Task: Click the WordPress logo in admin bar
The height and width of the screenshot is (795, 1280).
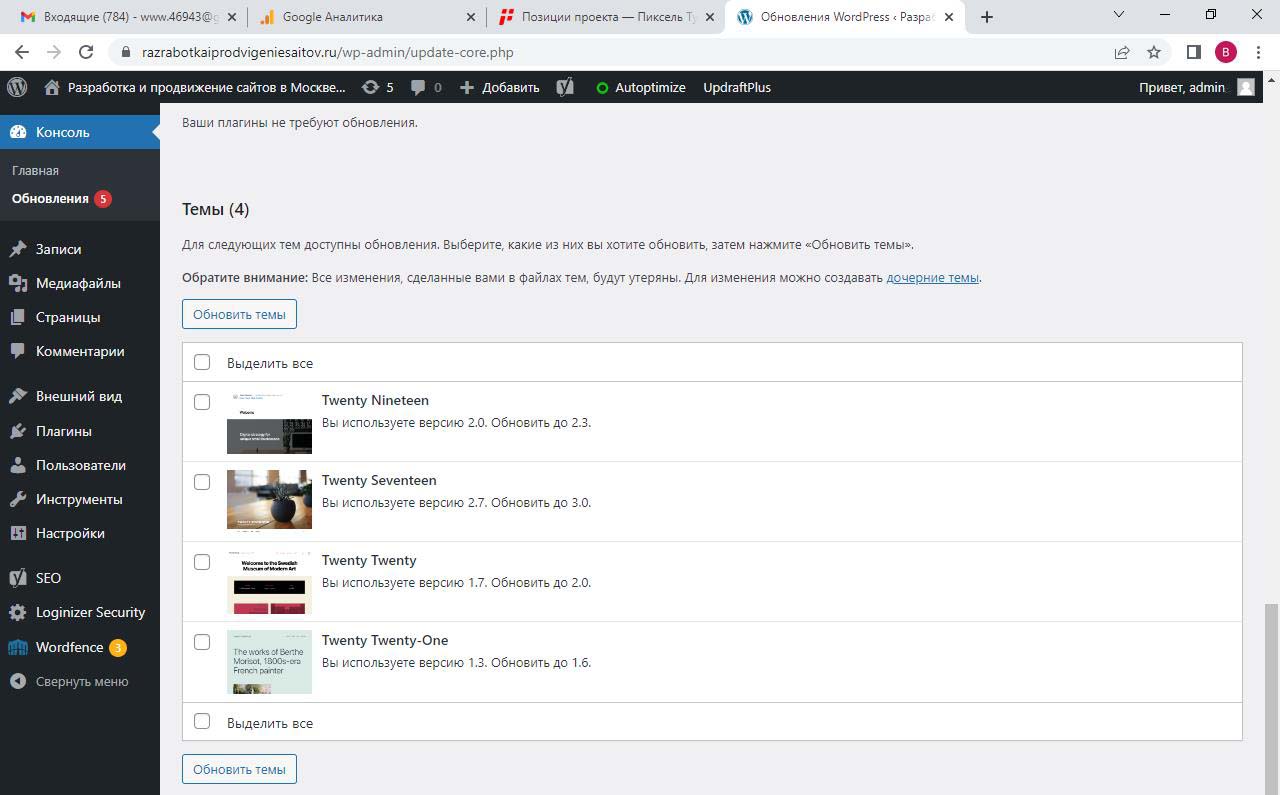Action: [17, 87]
